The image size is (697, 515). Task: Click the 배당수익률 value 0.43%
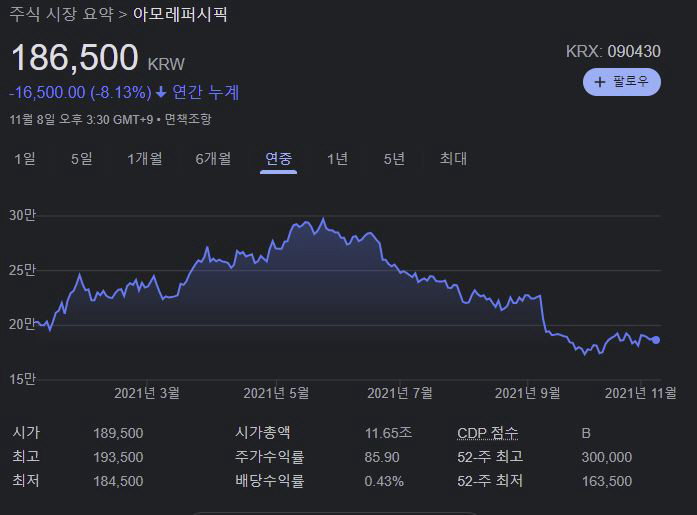coord(384,481)
